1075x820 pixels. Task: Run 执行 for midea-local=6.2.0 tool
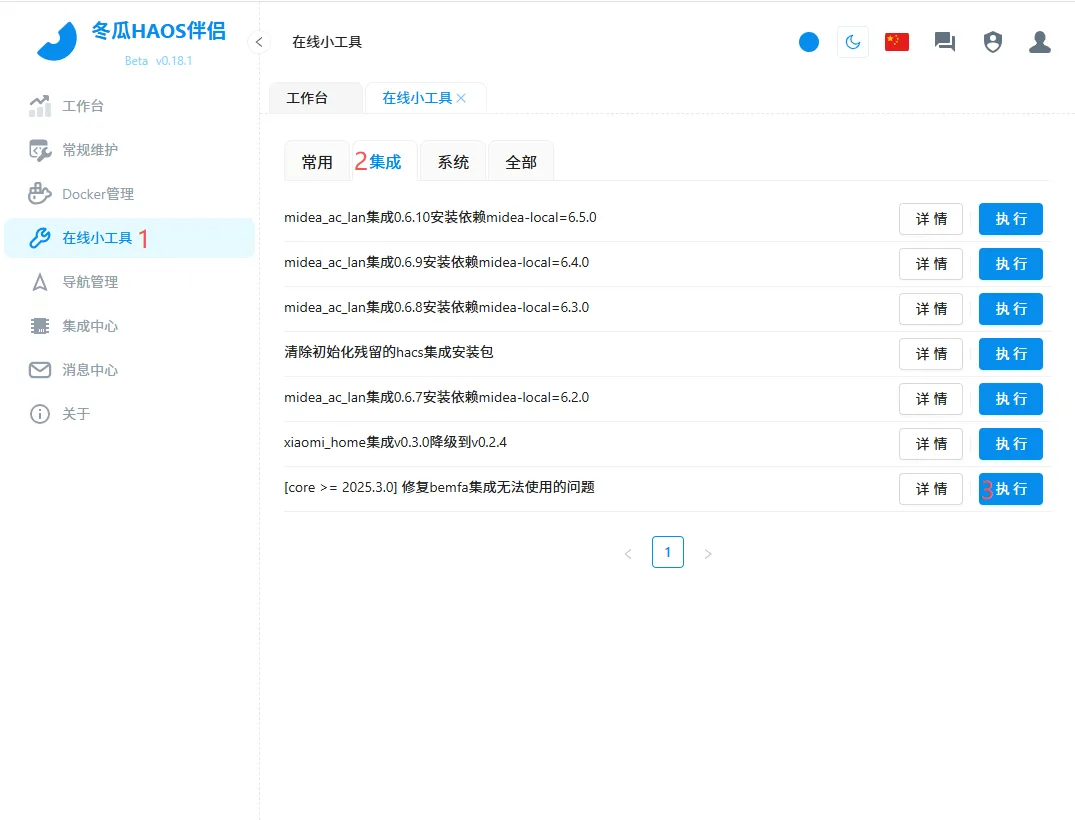coord(1011,399)
